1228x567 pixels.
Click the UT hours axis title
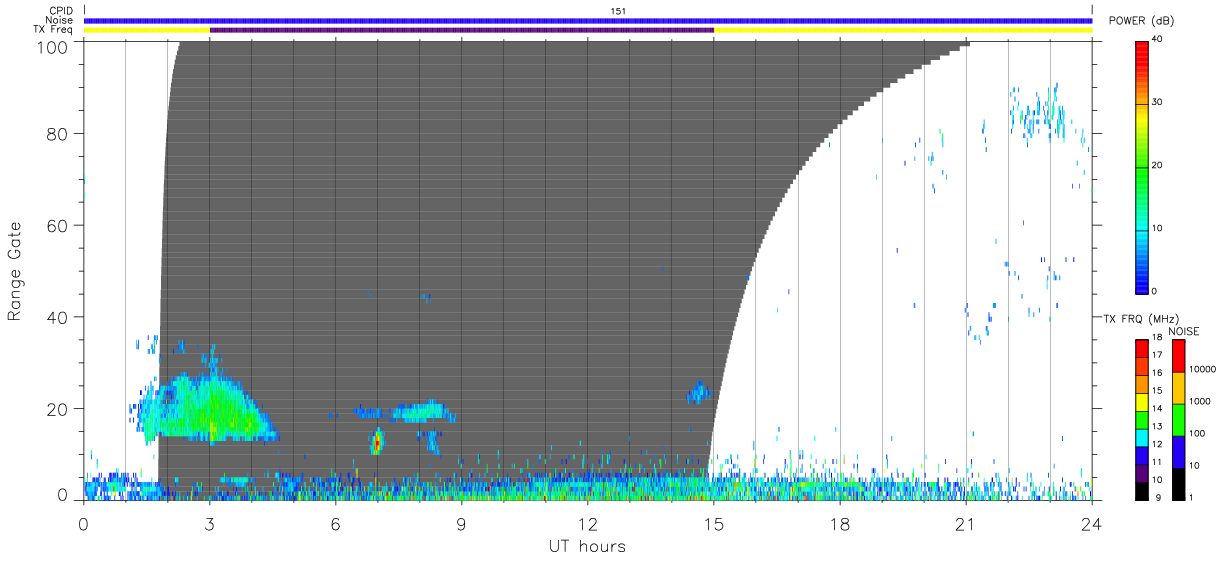click(x=586, y=546)
